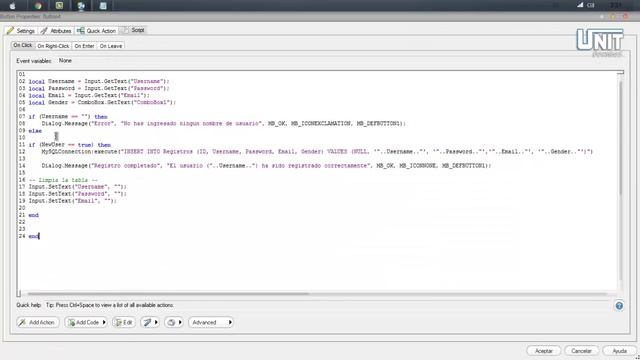Click the 'local Email' declaration on line 04
The image size is (640, 360).
[89, 96]
